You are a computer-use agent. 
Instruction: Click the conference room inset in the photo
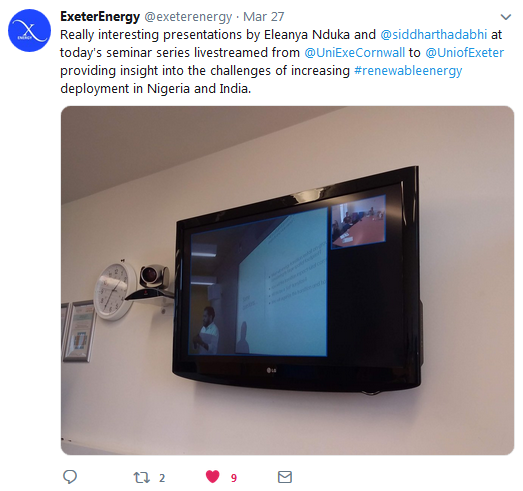[359, 221]
